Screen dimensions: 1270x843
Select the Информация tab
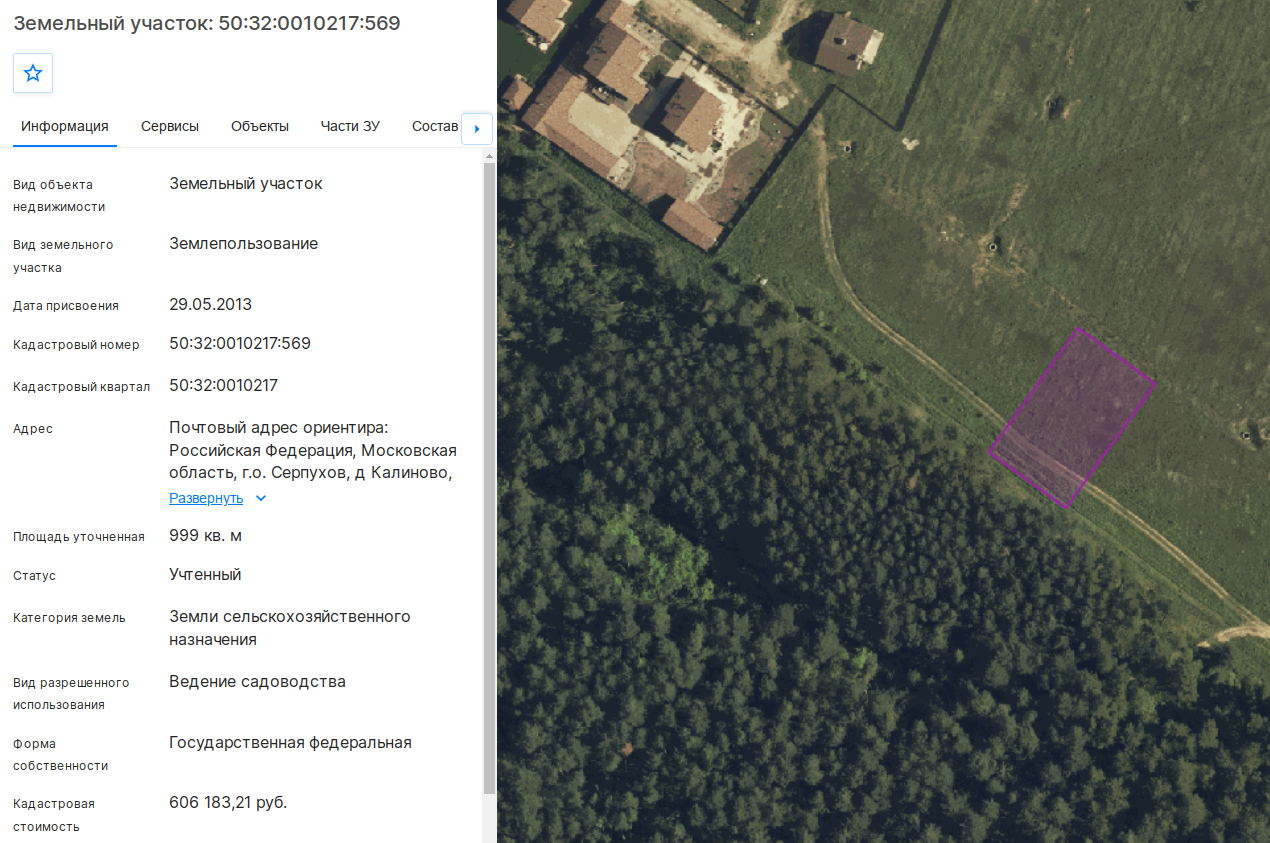pyautogui.click(x=65, y=126)
